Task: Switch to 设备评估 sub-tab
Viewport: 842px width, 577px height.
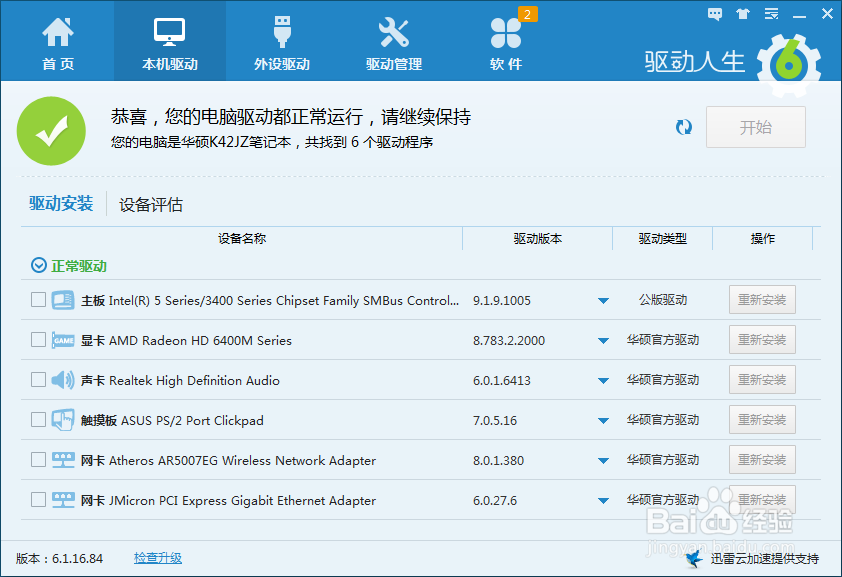Action: point(150,204)
